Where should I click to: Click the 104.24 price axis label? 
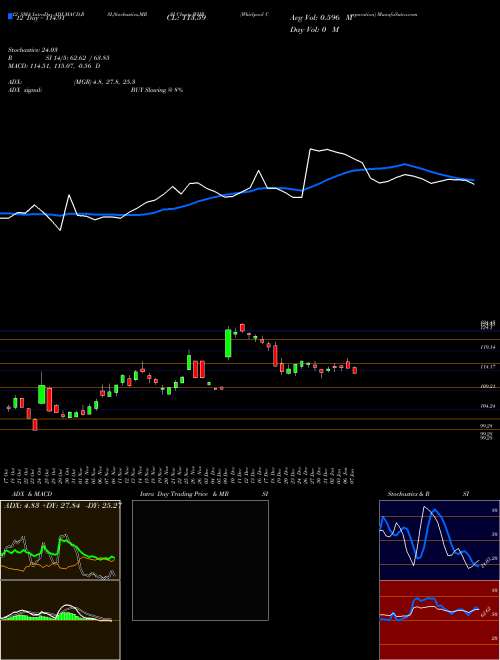click(488, 406)
